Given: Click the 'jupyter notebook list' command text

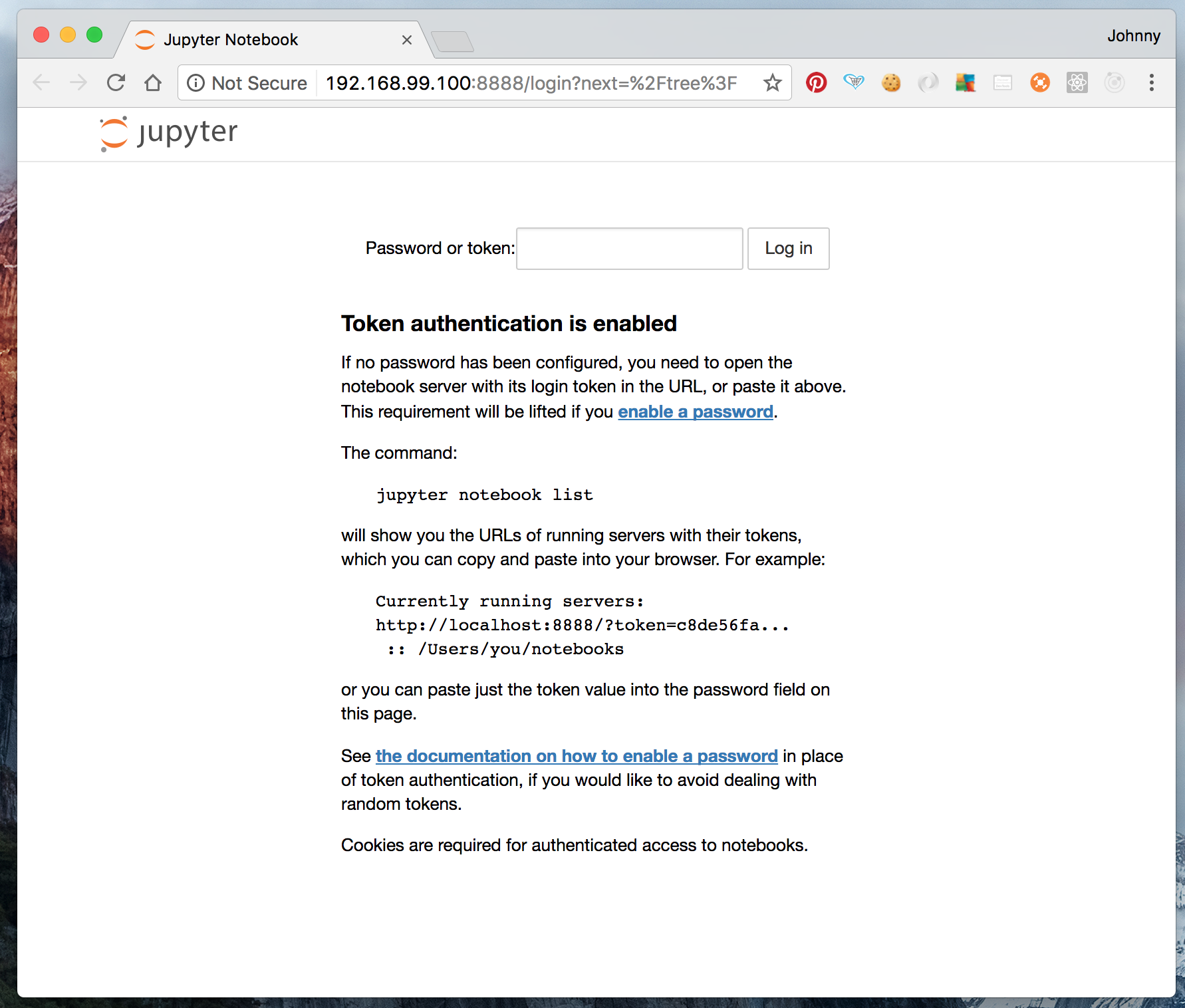Looking at the screenshot, I should point(485,495).
